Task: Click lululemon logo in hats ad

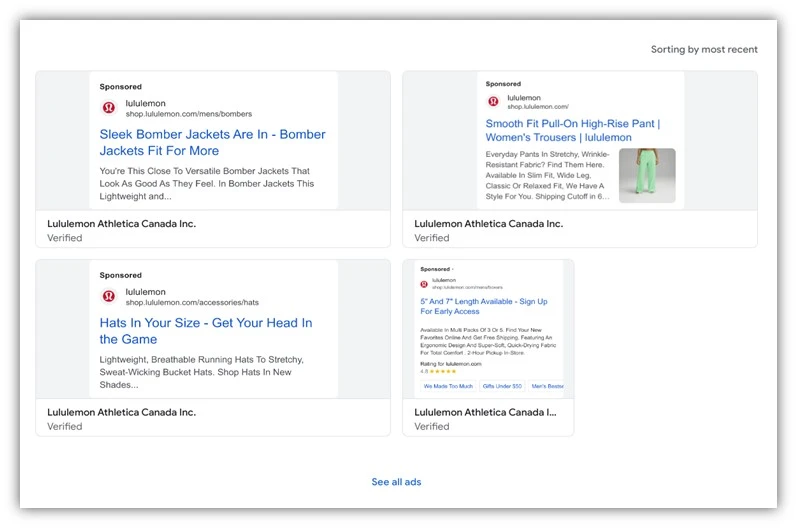Action: tap(109, 296)
